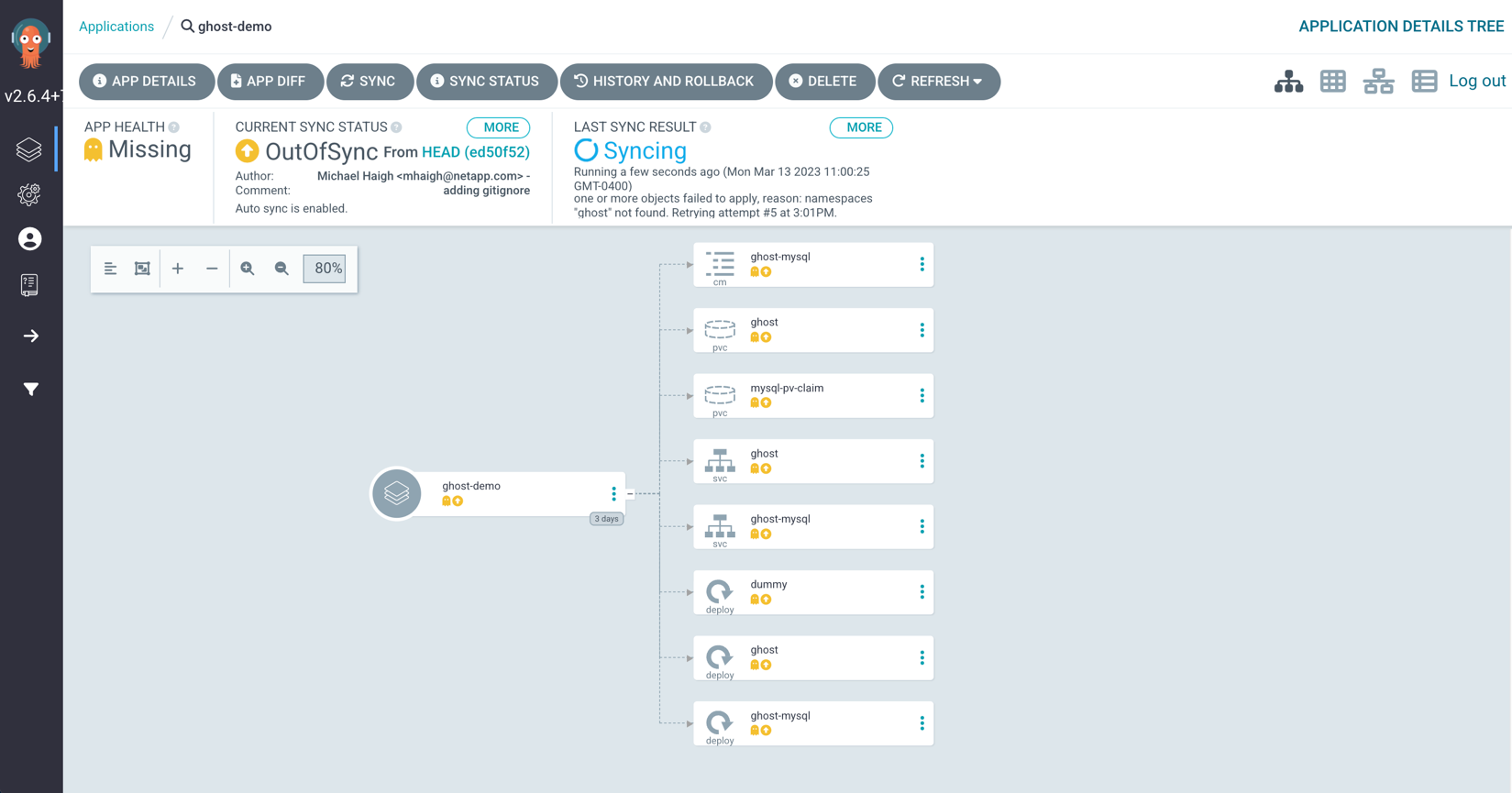Click ghost svc network icon
Screen dimensions: 1512x793
720,460
